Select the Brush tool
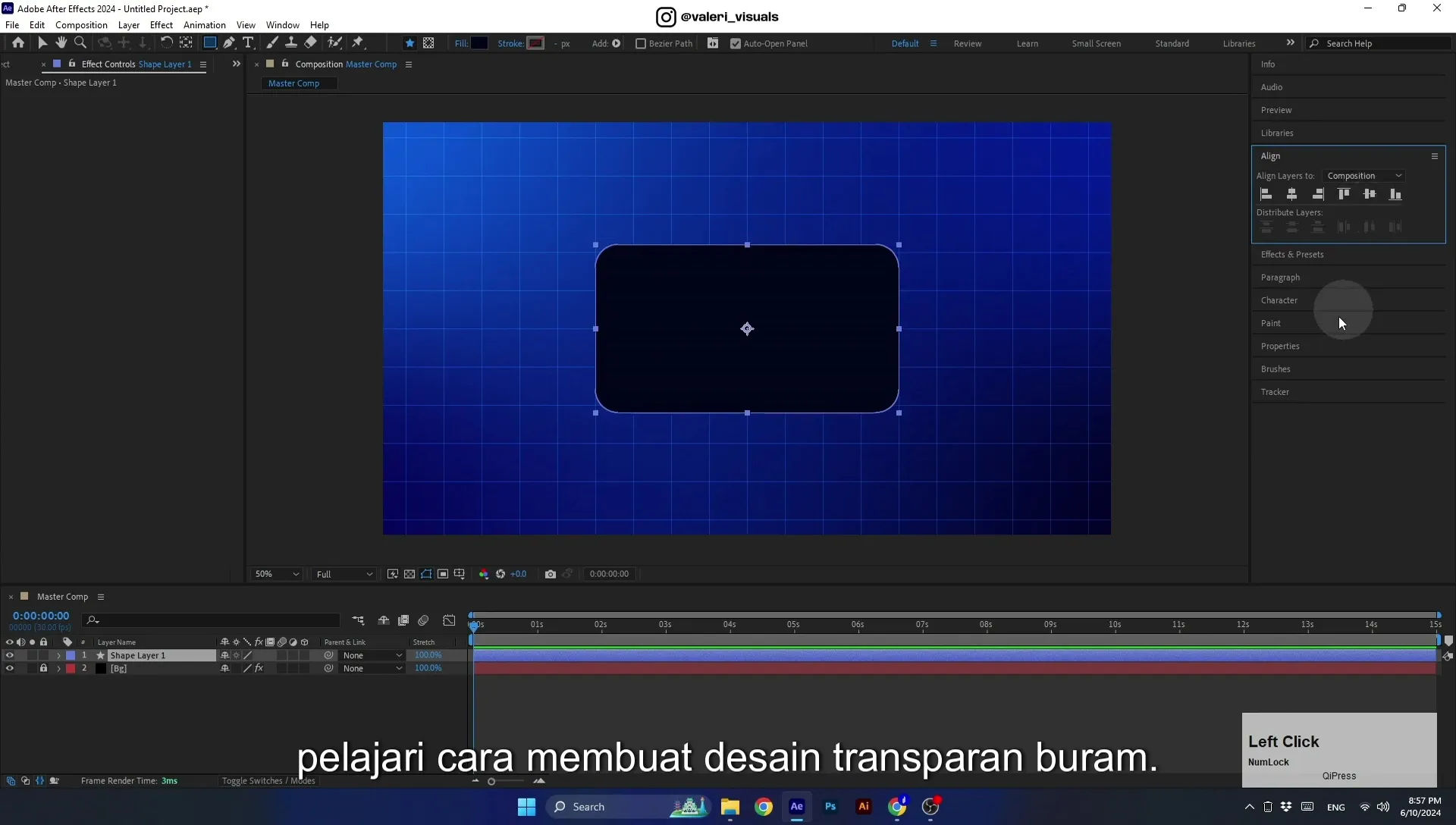The height and width of the screenshot is (825, 1456). [272, 43]
